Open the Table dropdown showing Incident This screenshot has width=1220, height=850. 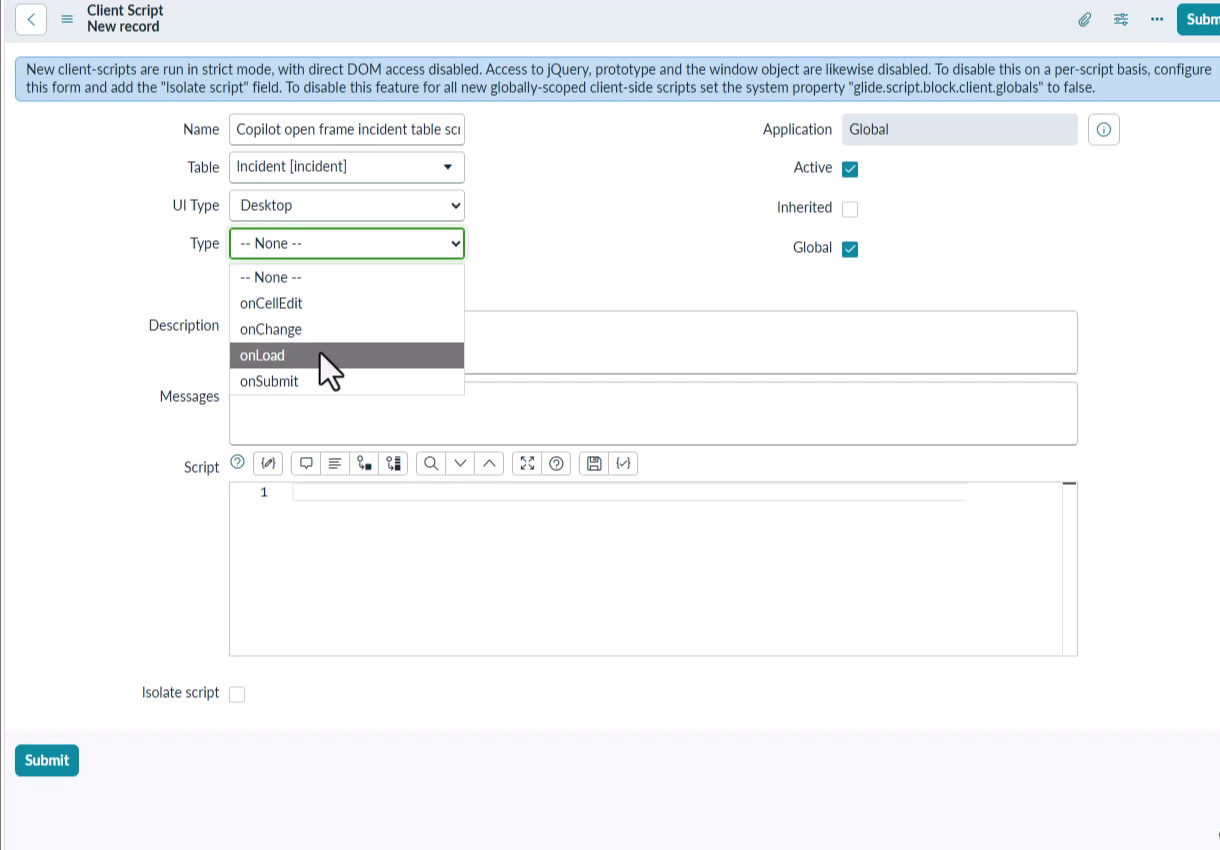(347, 167)
